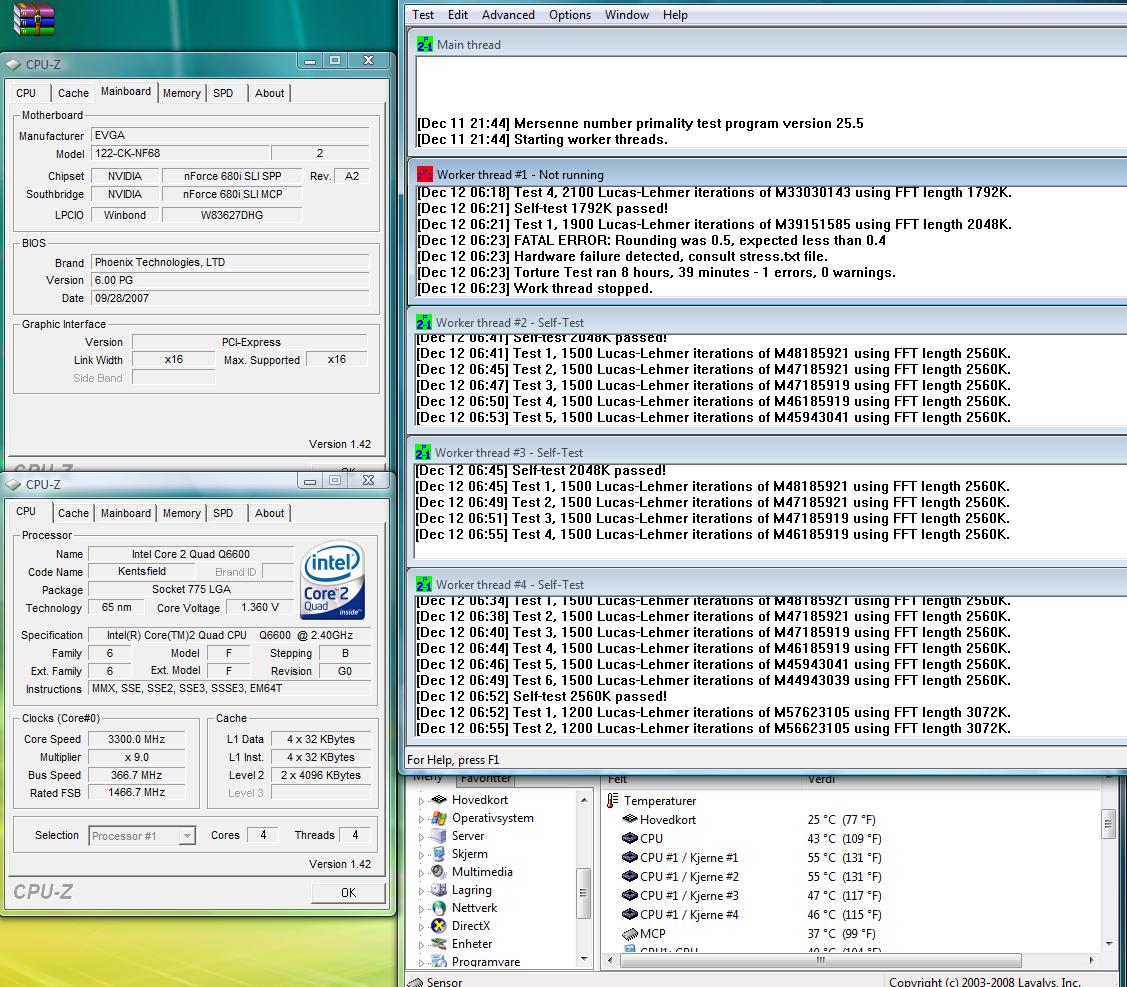This screenshot has width=1127, height=987.
Task: Click the MCP chip icon
Action: [630, 934]
